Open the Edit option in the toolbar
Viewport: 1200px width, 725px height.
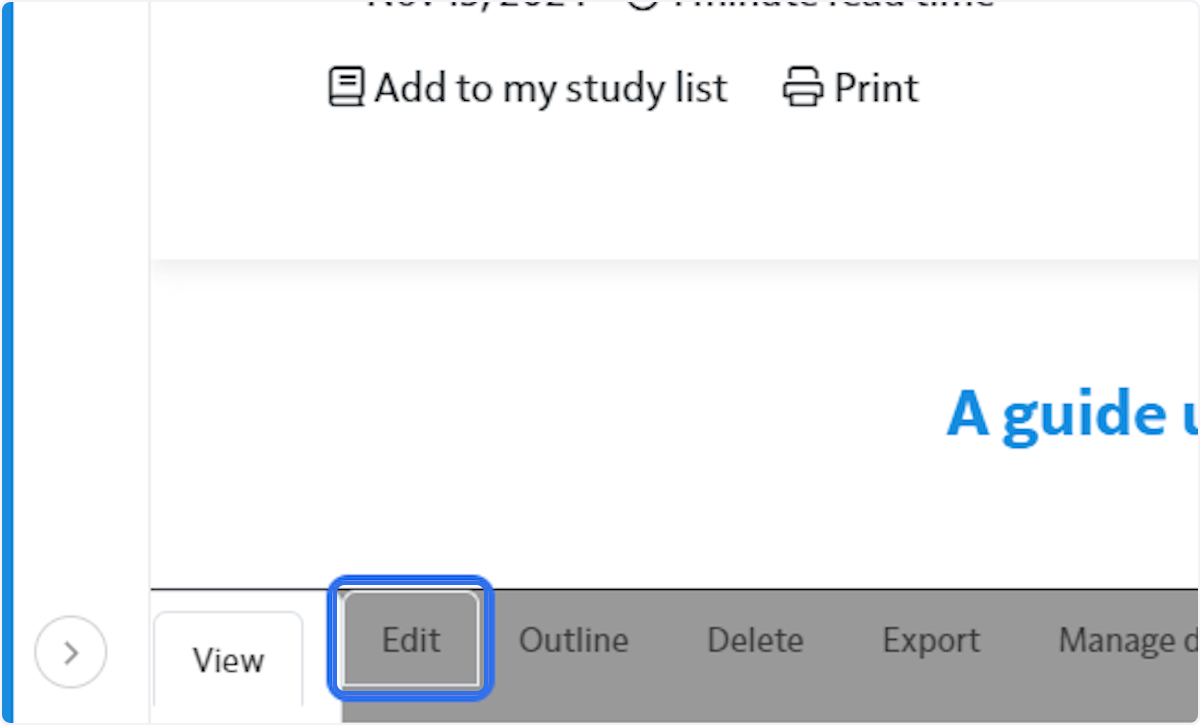coord(410,640)
